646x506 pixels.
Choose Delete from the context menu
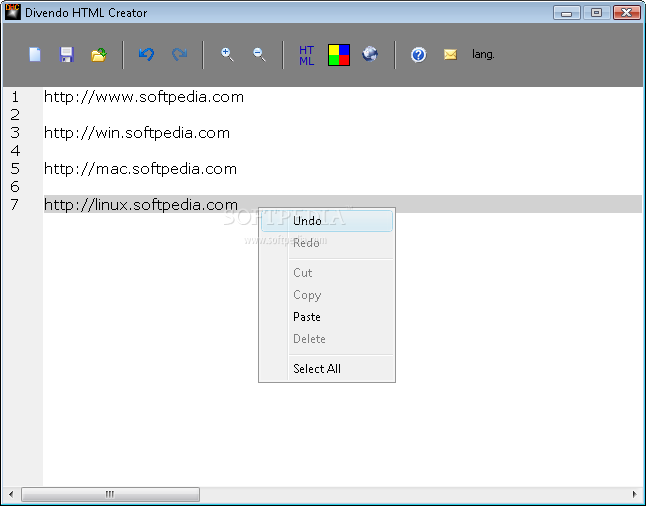pyautogui.click(x=327, y=339)
